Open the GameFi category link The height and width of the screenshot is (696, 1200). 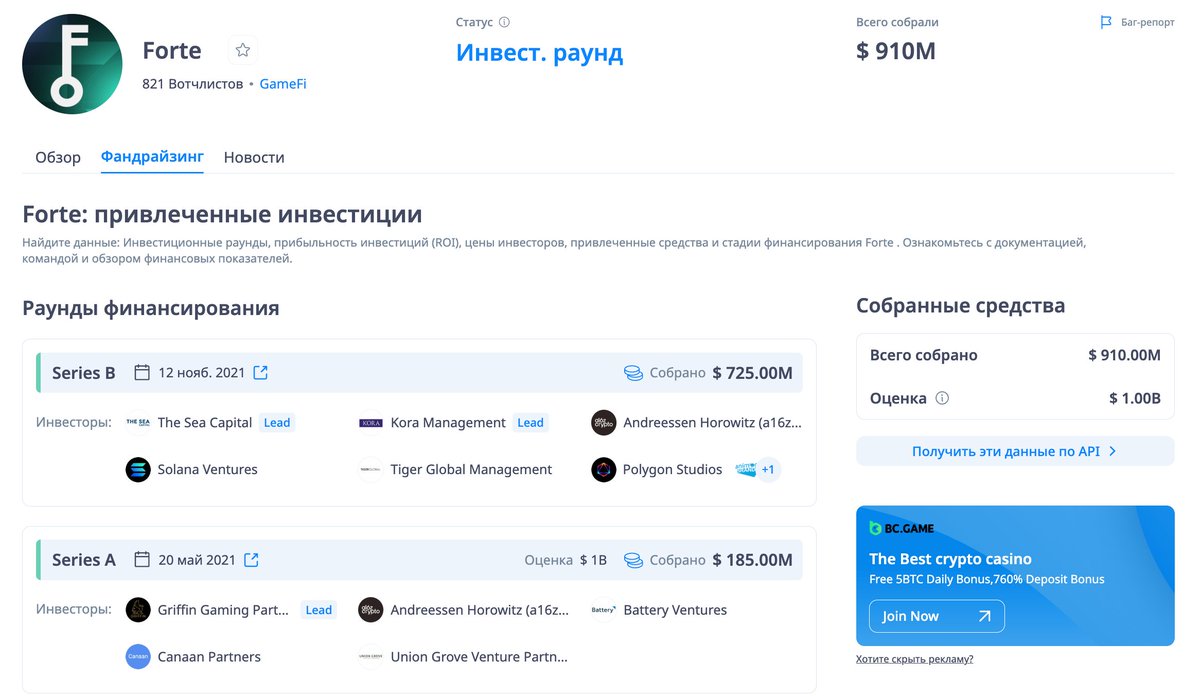282,83
